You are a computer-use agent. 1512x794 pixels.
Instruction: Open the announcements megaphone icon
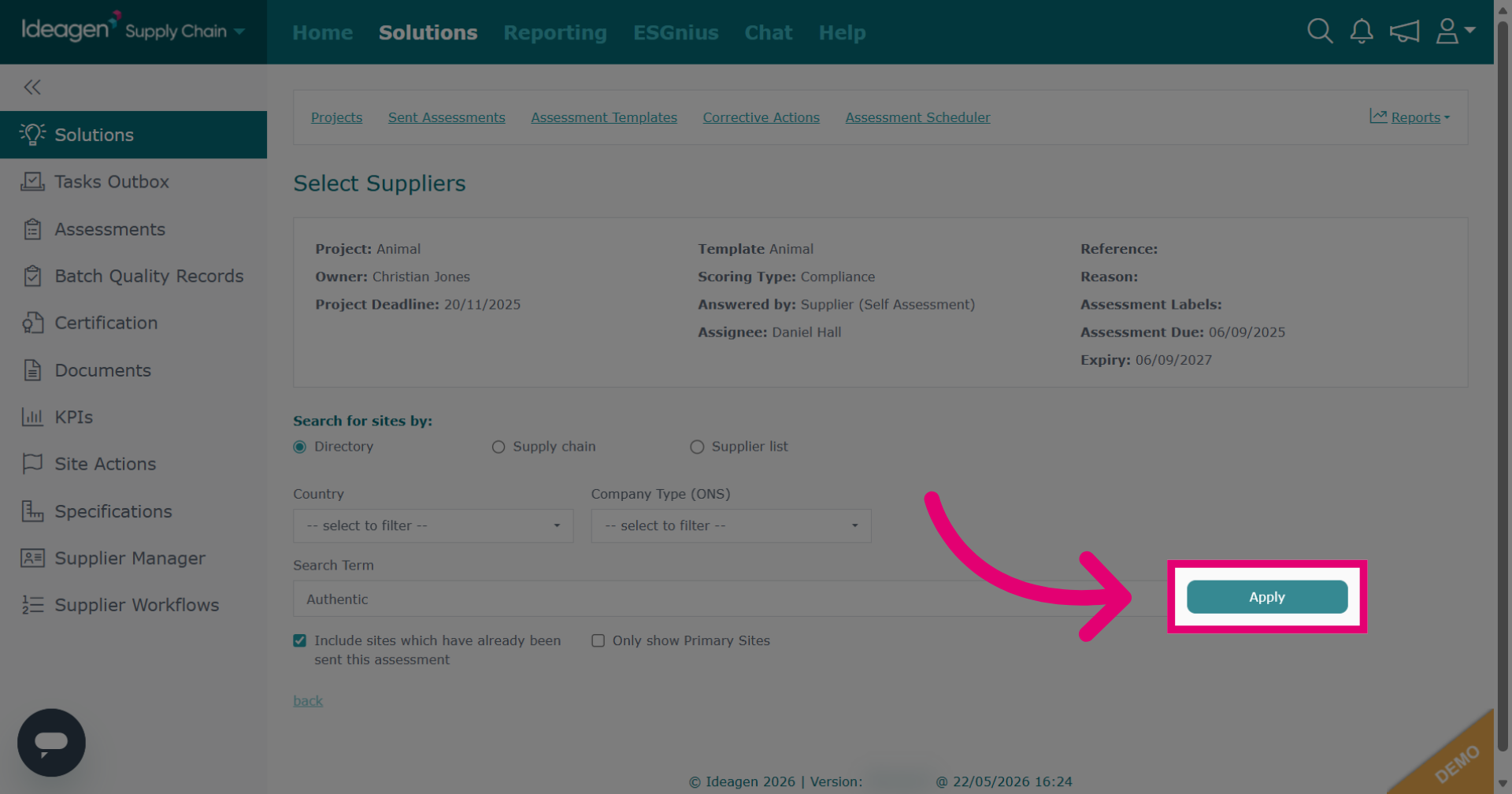point(1404,32)
